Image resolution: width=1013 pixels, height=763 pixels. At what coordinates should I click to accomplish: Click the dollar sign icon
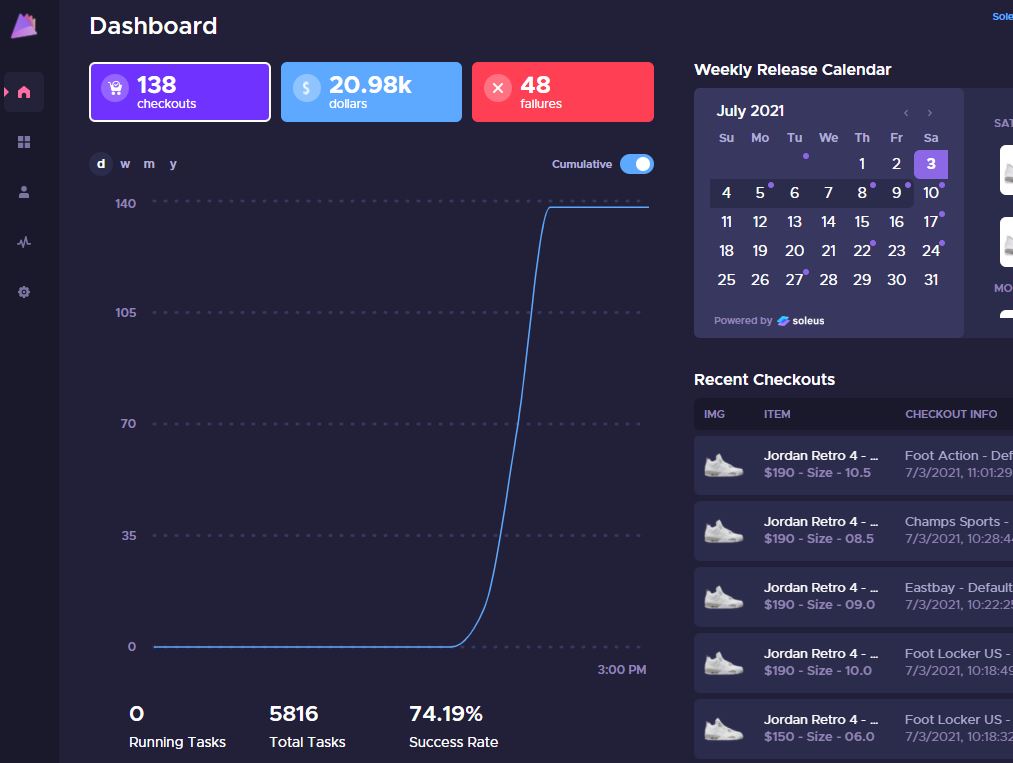(306, 88)
